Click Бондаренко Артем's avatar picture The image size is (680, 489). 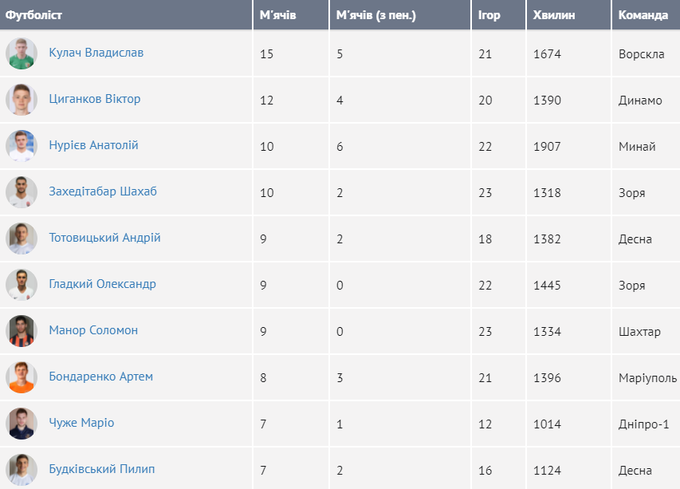21,377
